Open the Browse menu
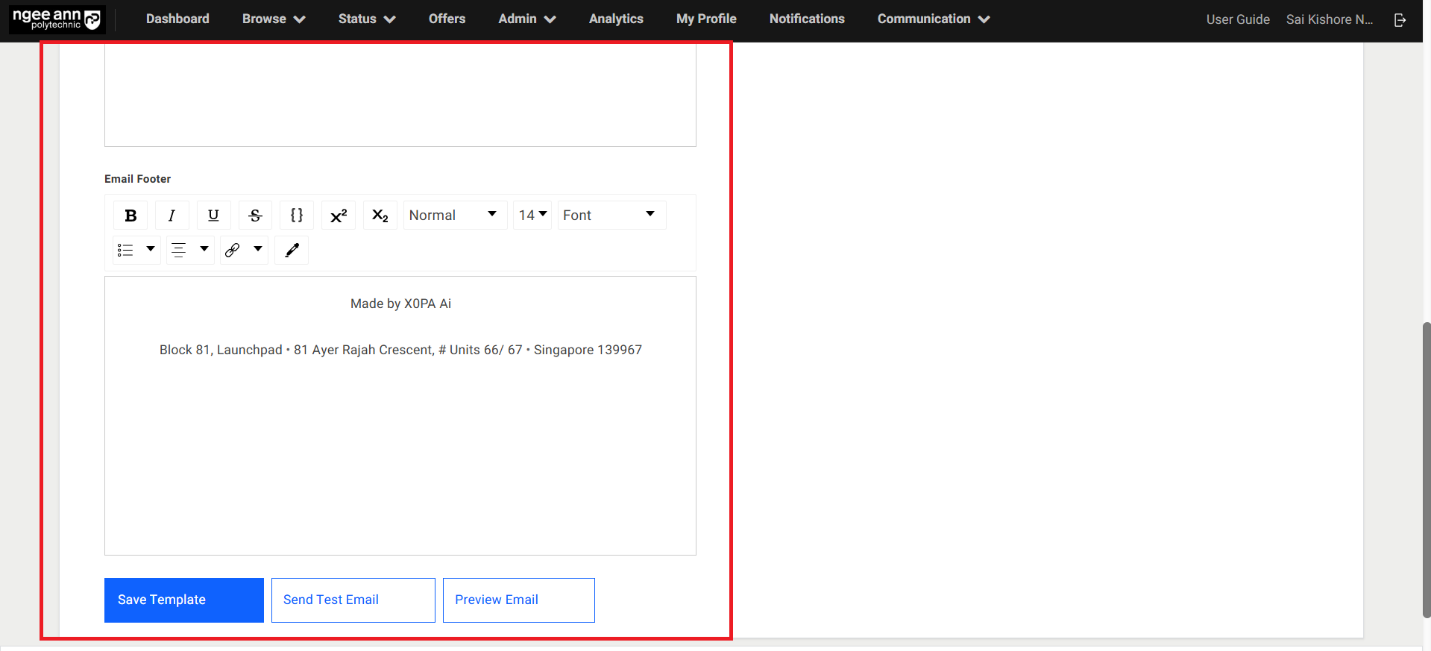The height and width of the screenshot is (651, 1431). [x=273, y=19]
